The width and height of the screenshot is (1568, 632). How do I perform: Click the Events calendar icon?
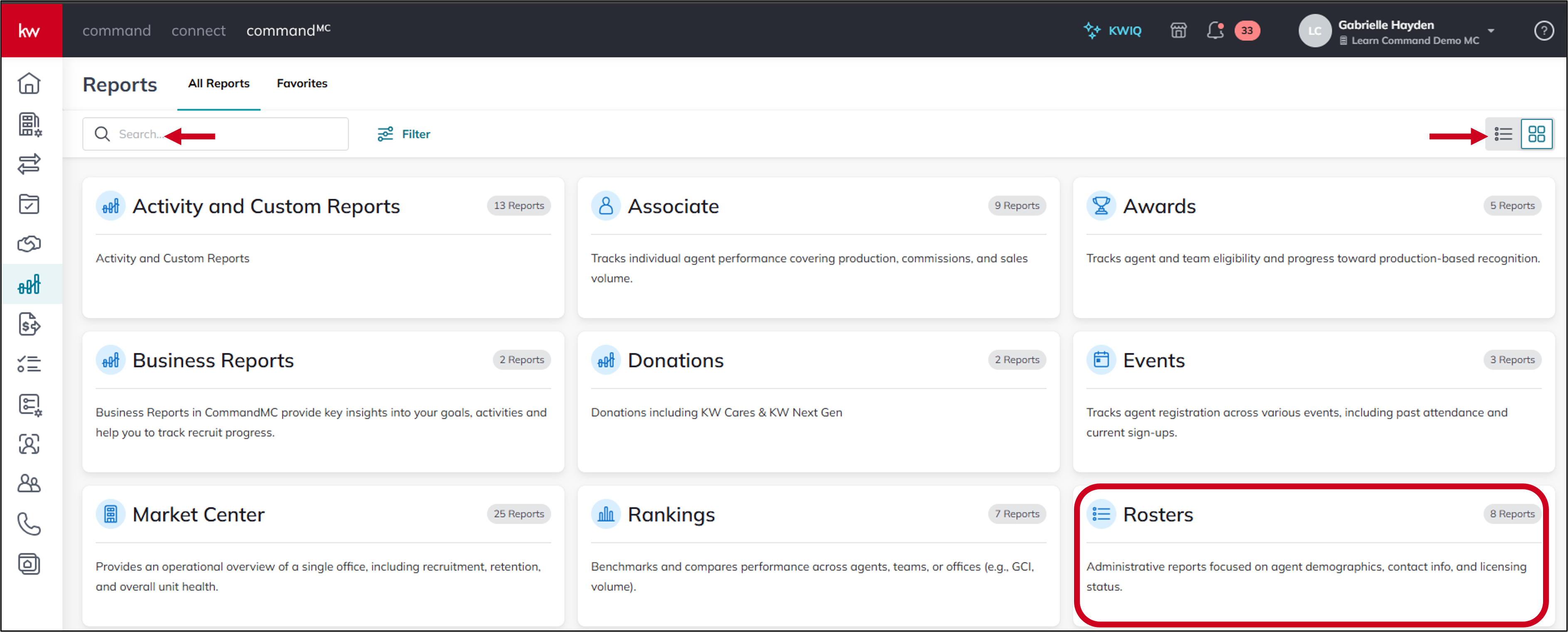click(1101, 360)
